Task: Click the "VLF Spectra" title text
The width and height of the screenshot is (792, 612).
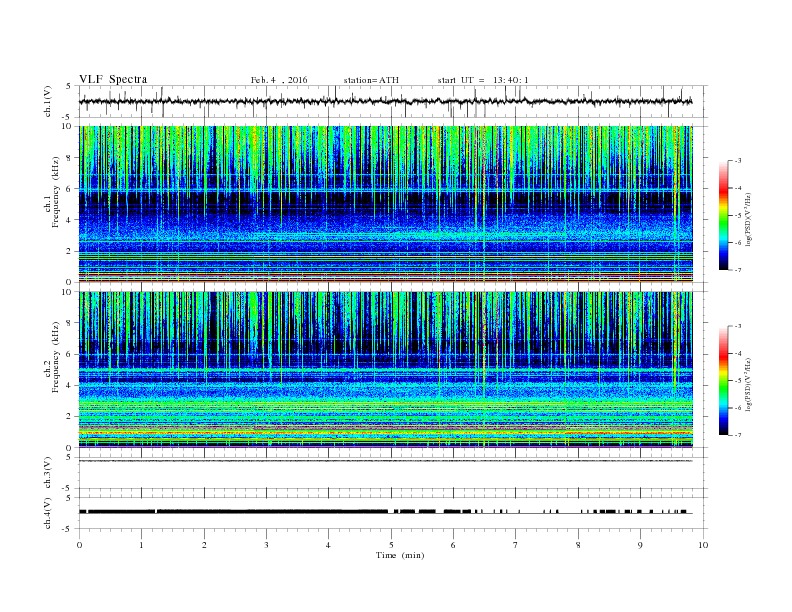Action: (x=113, y=79)
